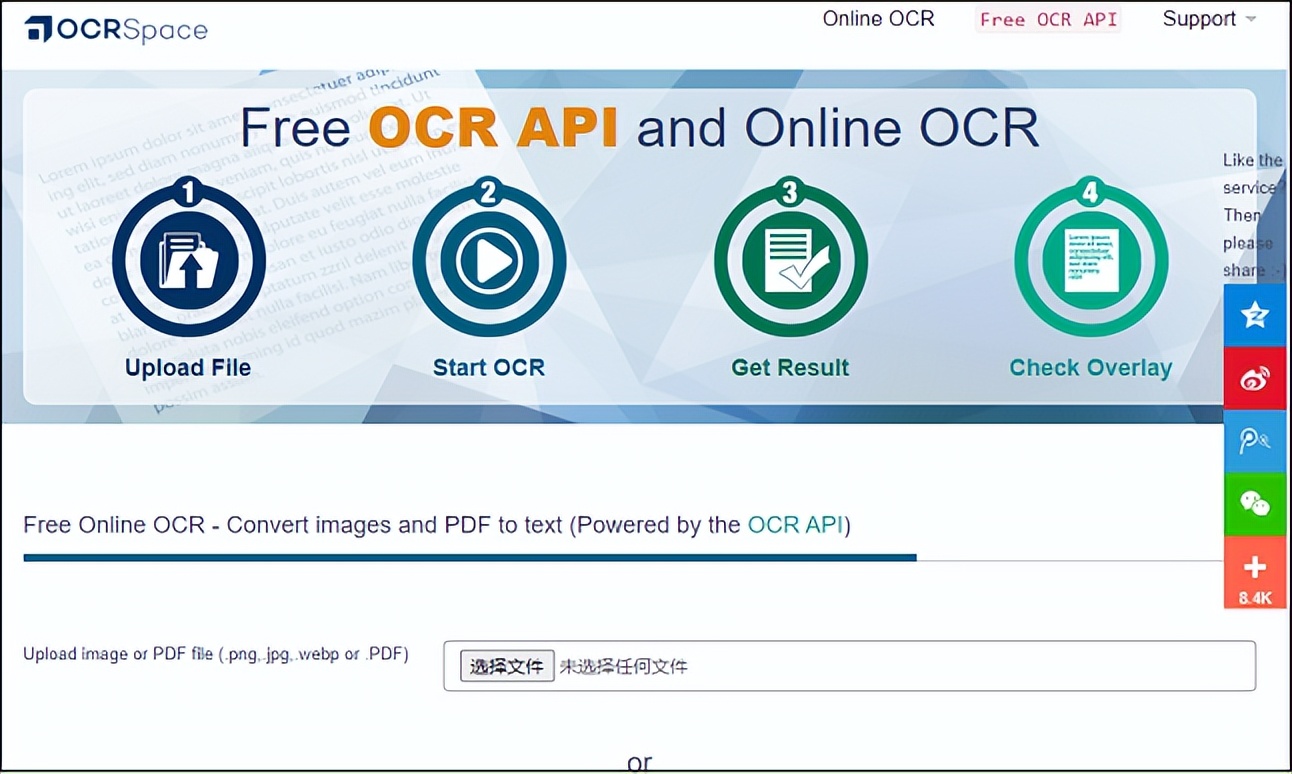Share on Weibo with the red icon
The height and width of the screenshot is (774, 1292).
[x=1254, y=378]
